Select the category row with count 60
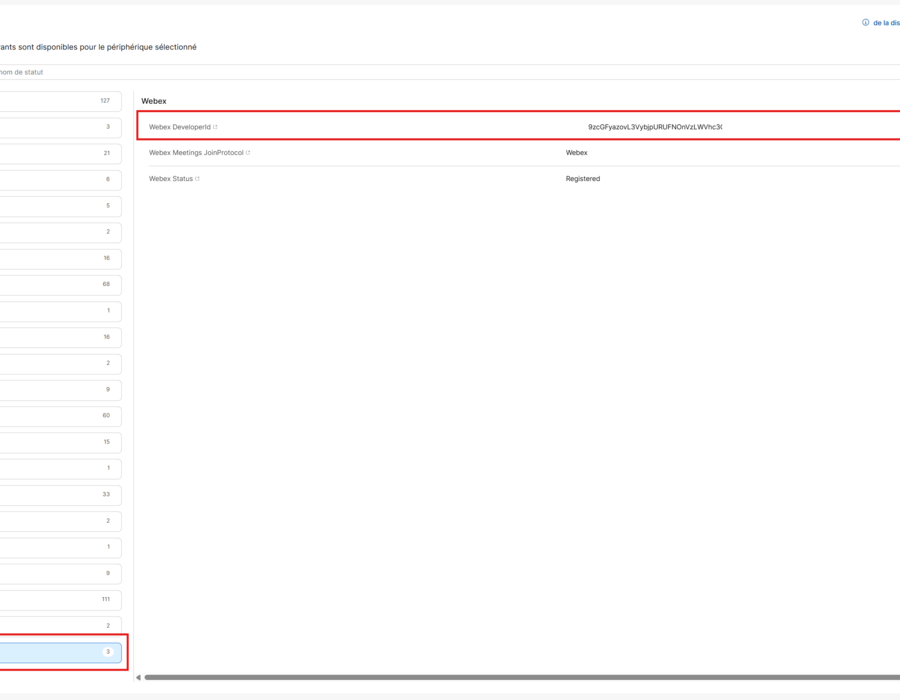 pos(60,416)
